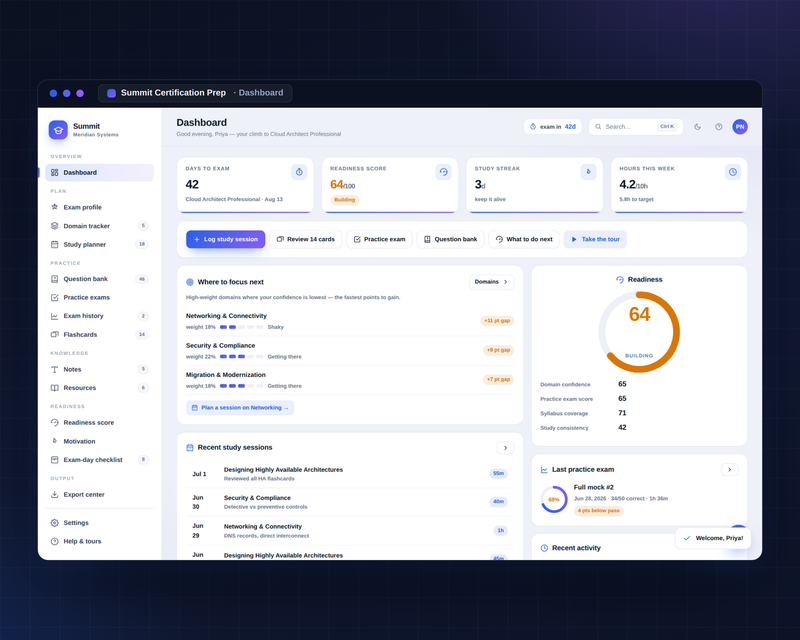The height and width of the screenshot is (640, 800).
Task: Click the 4 pts below pass badge
Action: tap(598, 511)
